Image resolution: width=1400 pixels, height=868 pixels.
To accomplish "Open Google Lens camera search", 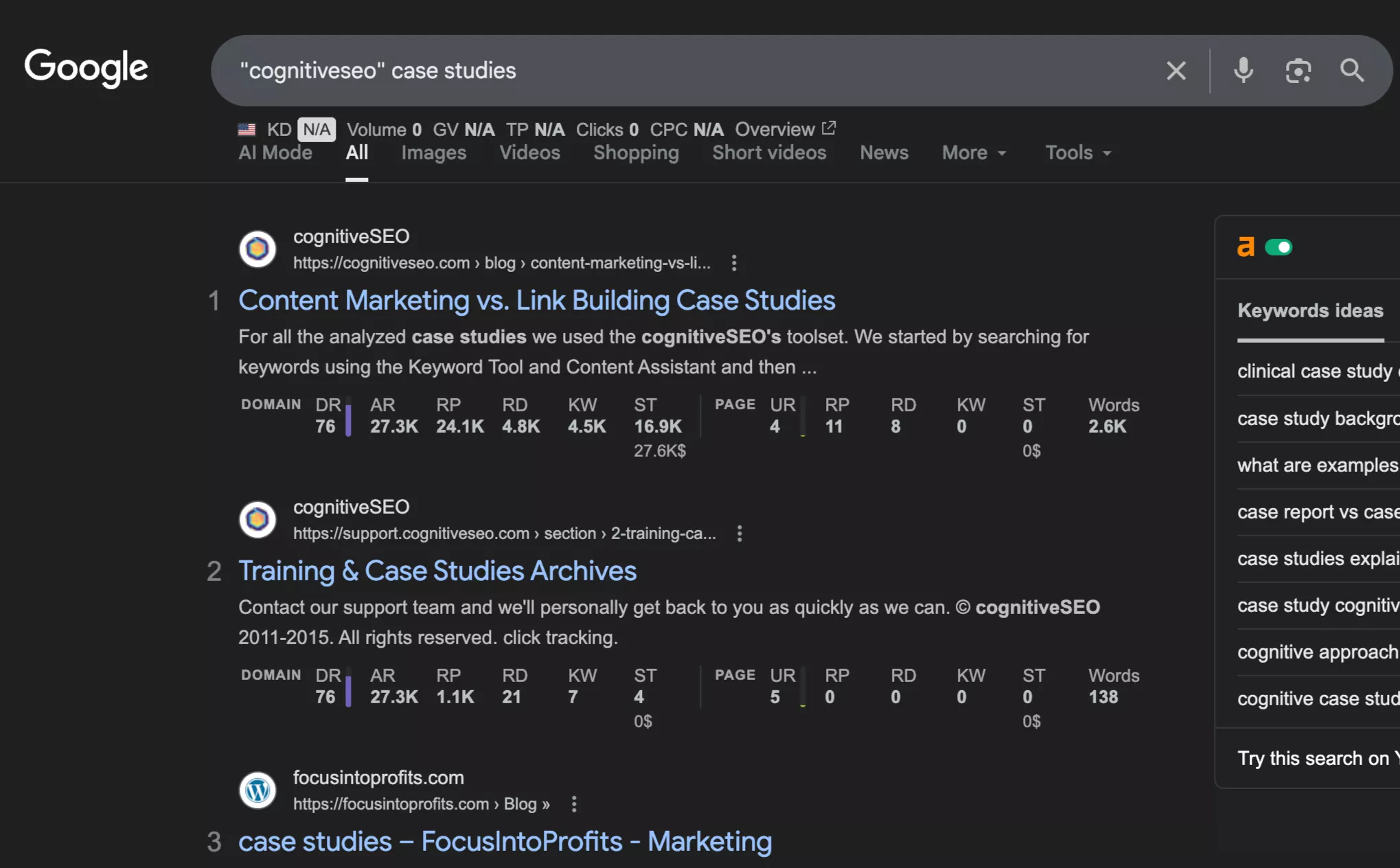I will pyautogui.click(x=1297, y=70).
